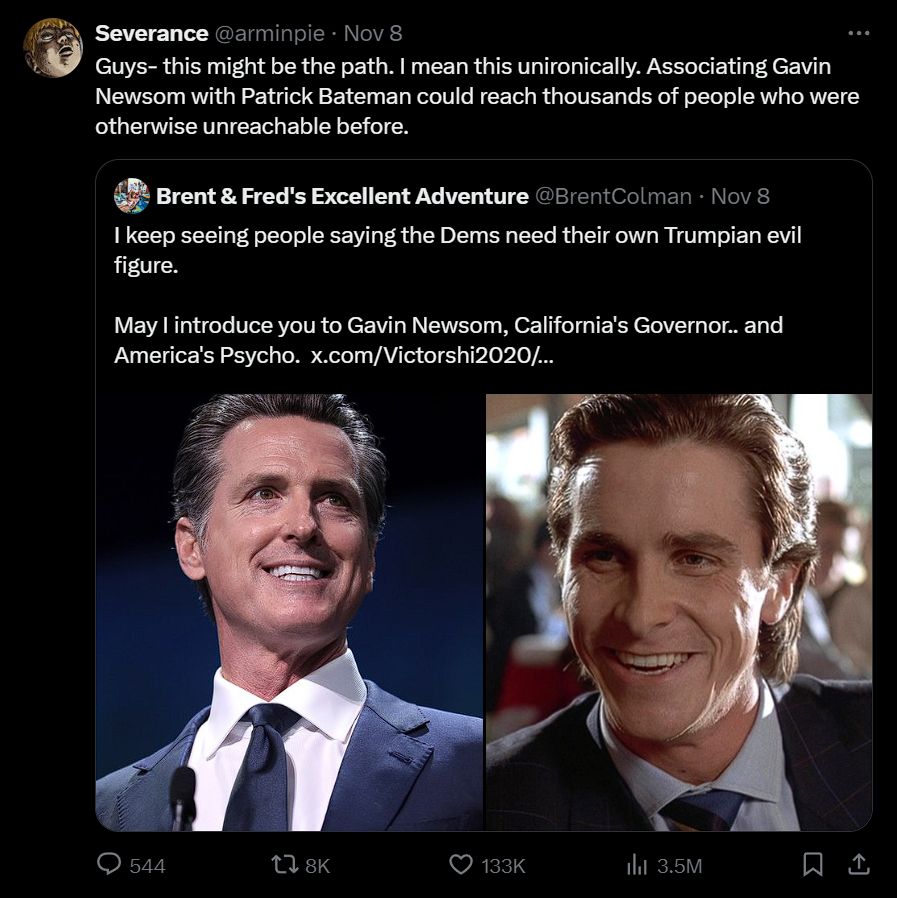Share the post via the upload-arrow icon

pyautogui.click(x=858, y=865)
